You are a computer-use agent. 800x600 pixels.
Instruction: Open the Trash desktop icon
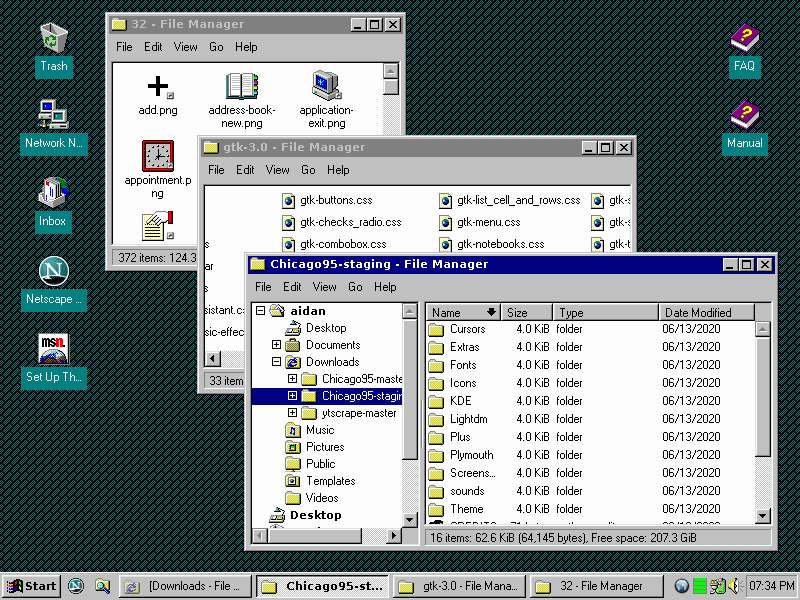click(x=53, y=40)
